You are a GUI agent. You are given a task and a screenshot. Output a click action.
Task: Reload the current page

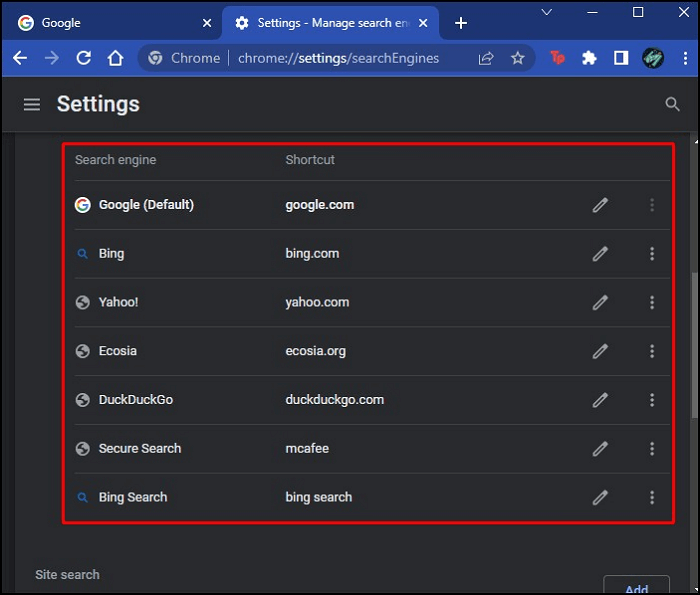click(x=84, y=58)
